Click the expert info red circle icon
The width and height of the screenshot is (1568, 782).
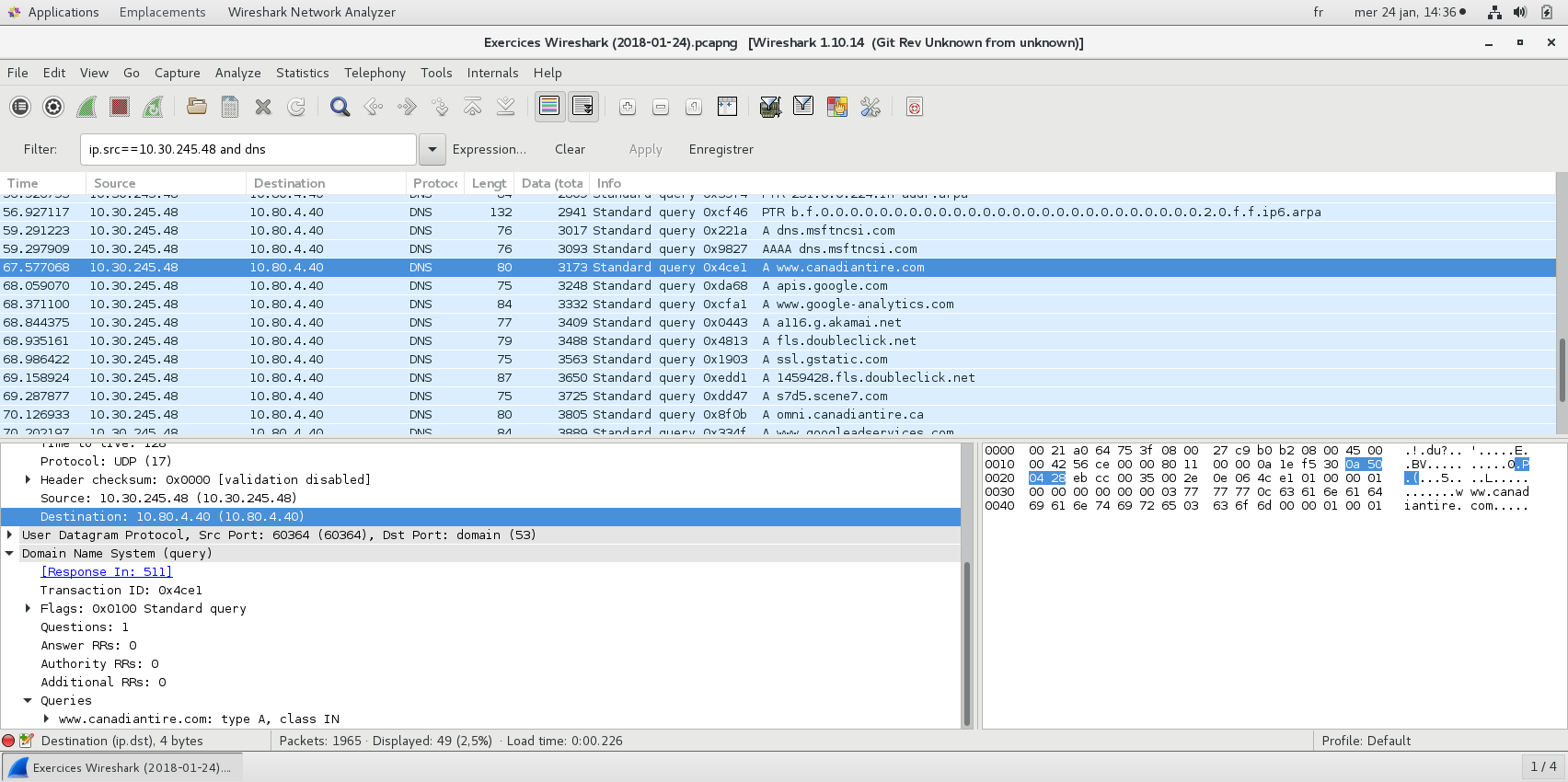pos(9,741)
